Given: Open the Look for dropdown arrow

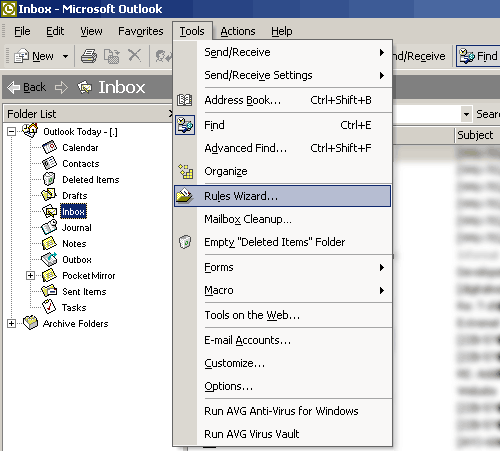Looking at the screenshot, I should pos(466,114).
